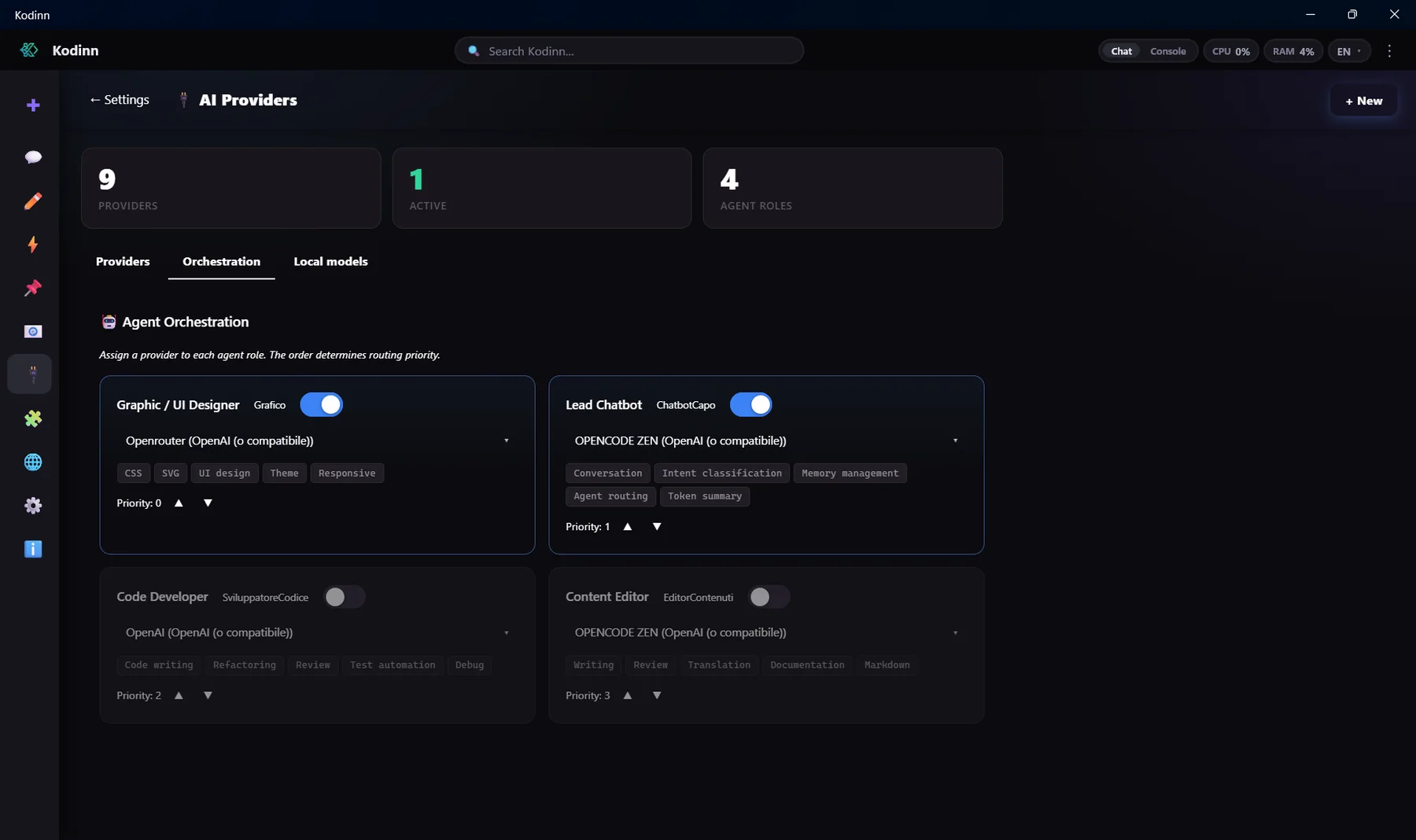
Task: Open Lead Chatbot provider dropdown
Action: coord(766,440)
